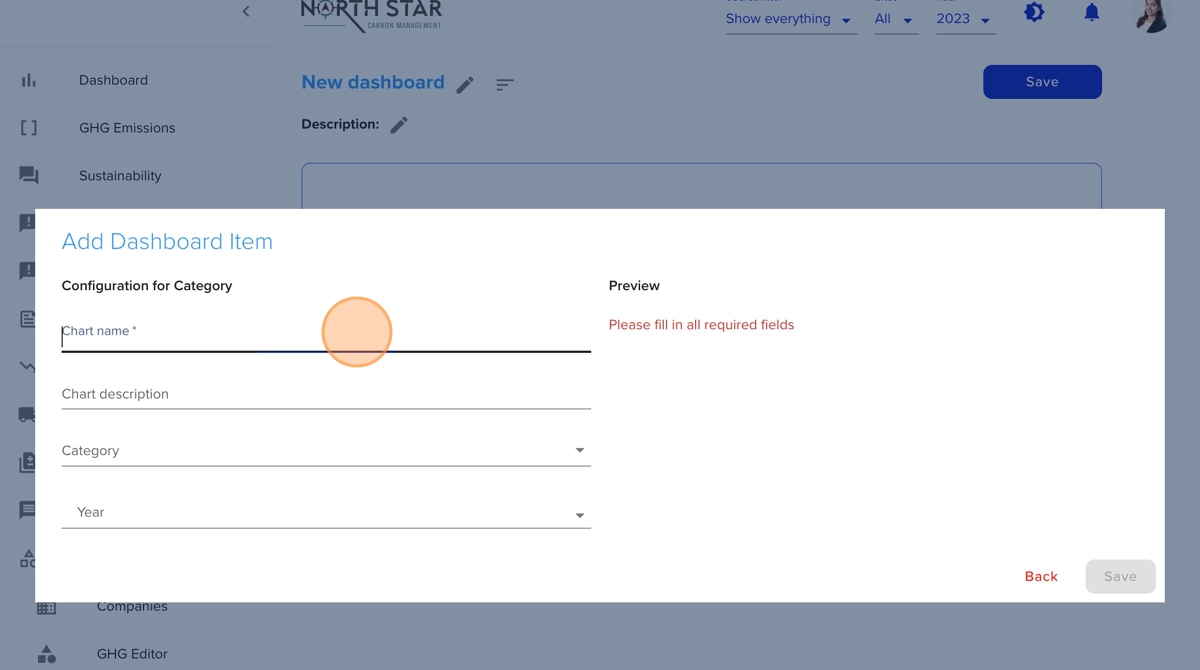
Task: Click the GHG Editor shapes icon
Action: coord(47,654)
